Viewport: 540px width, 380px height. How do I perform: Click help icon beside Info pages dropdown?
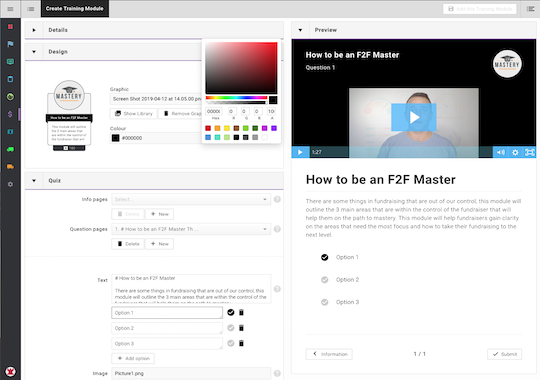277,199
